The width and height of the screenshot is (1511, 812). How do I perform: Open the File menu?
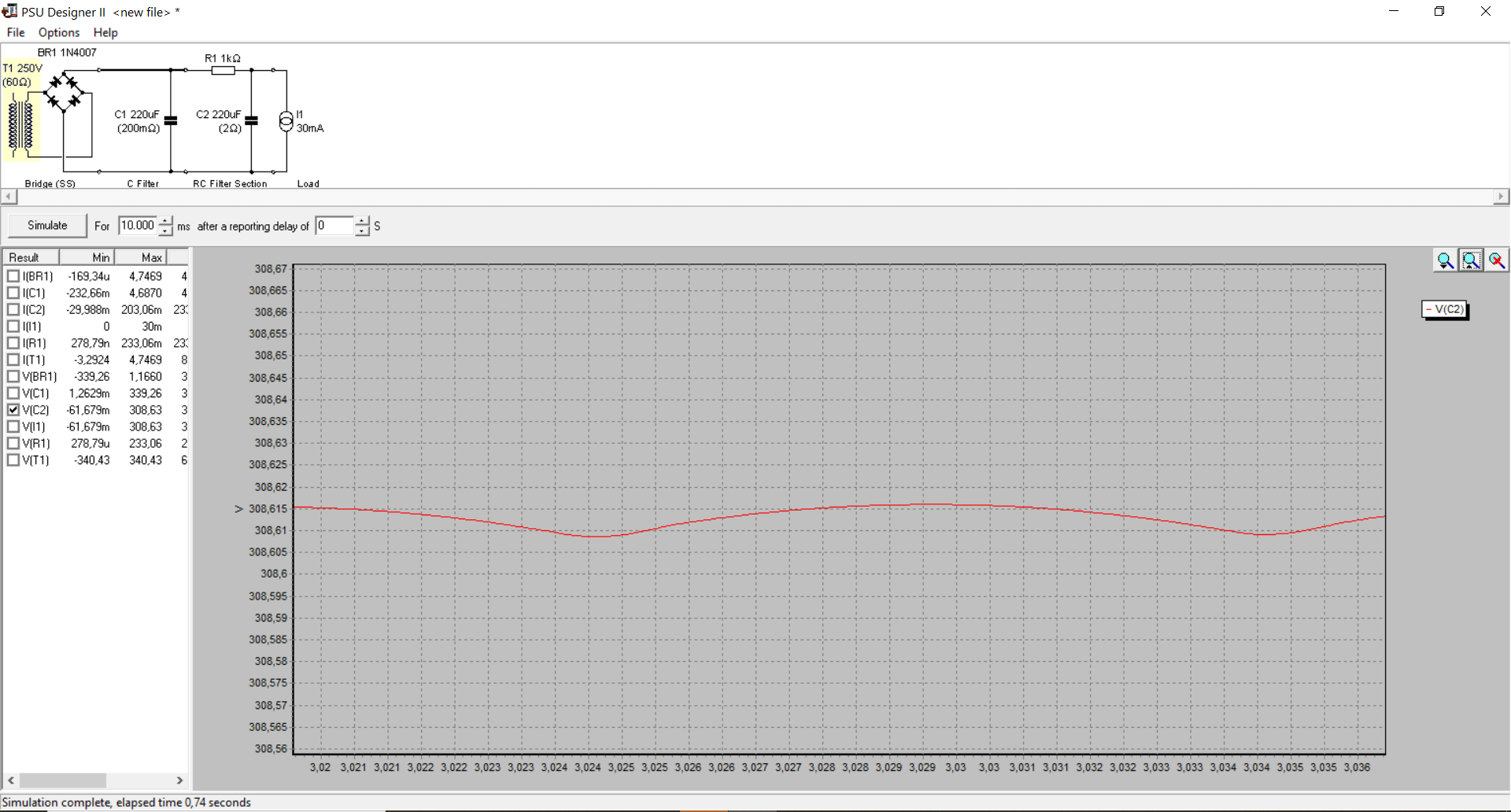coord(16,32)
